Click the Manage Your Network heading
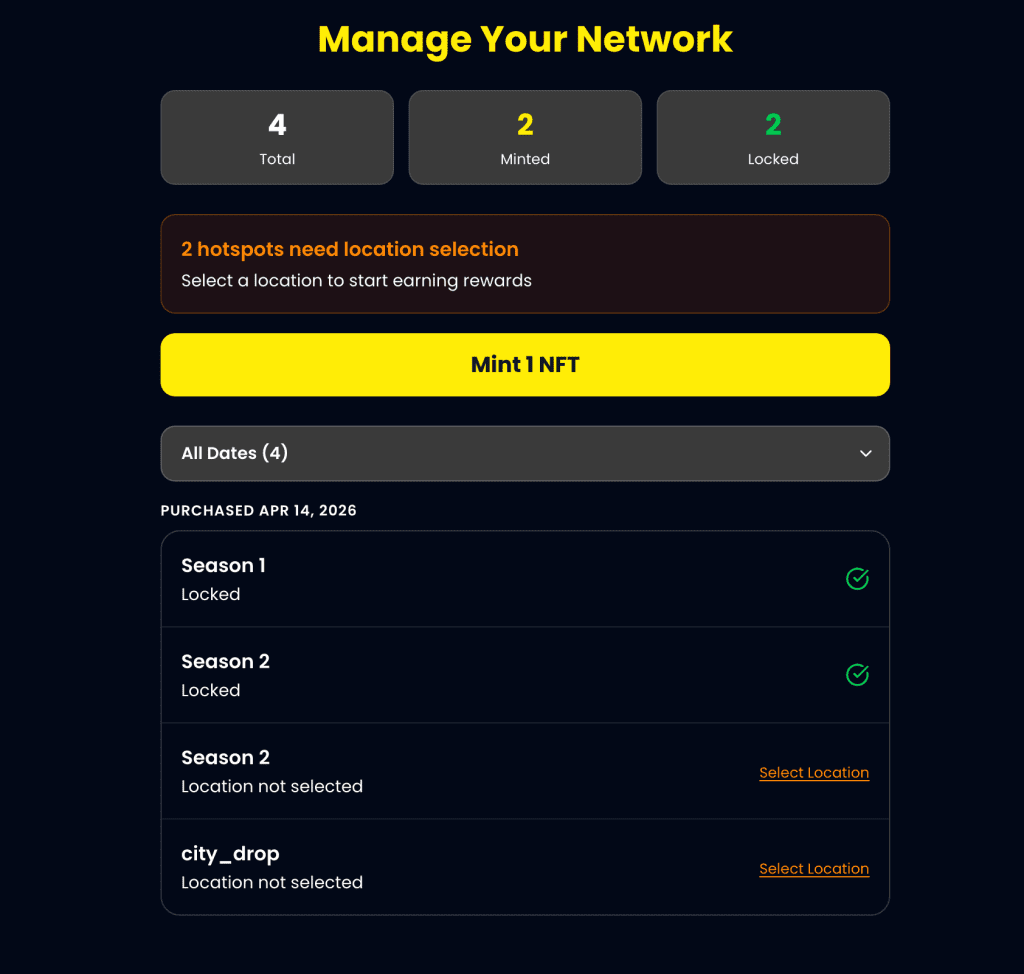 point(525,39)
